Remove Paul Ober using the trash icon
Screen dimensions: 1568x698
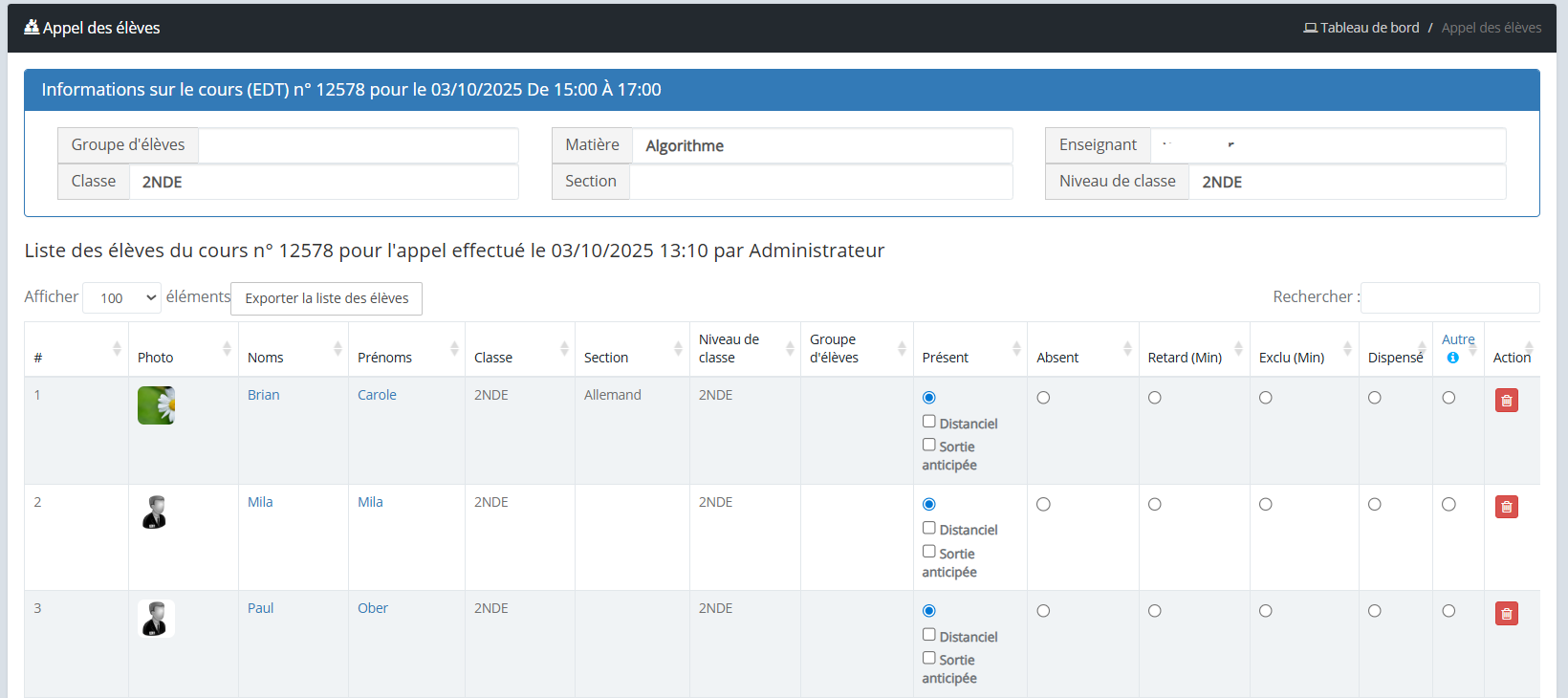[1506, 614]
